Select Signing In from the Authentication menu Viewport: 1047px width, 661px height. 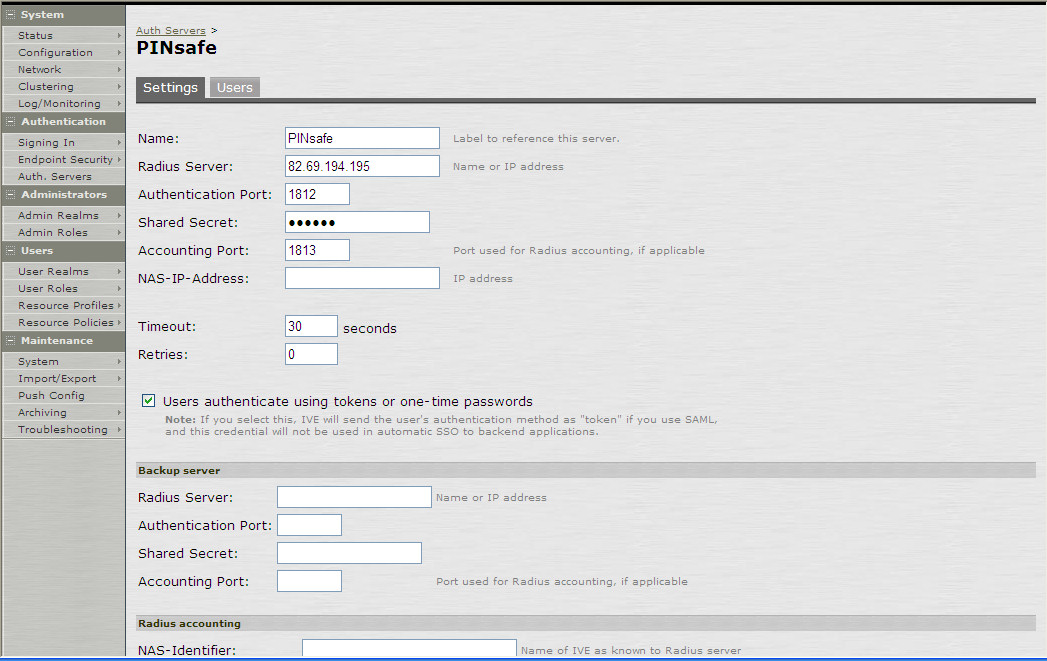click(x=45, y=142)
